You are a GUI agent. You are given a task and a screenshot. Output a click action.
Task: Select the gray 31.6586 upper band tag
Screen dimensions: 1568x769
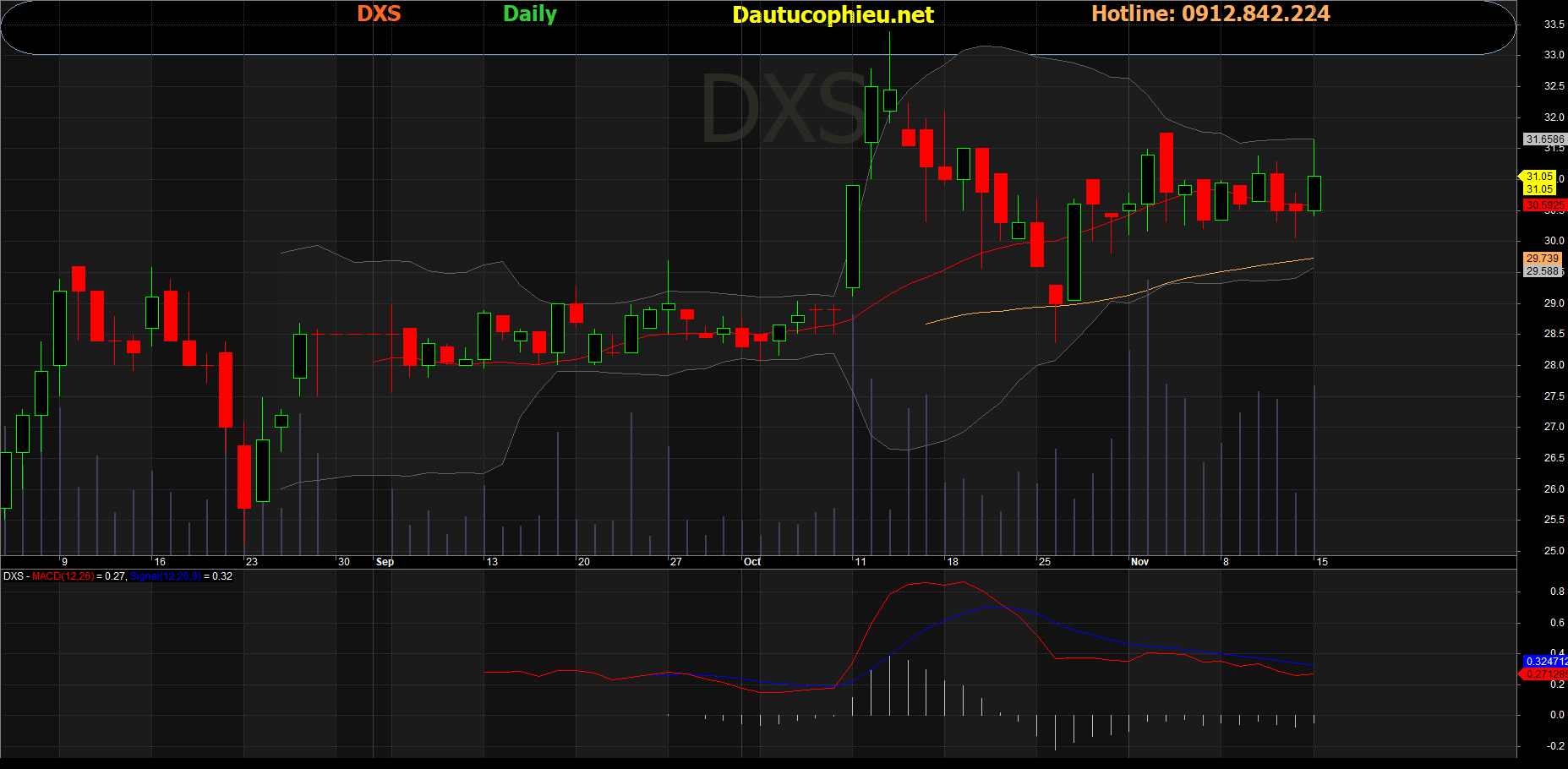(1545, 139)
